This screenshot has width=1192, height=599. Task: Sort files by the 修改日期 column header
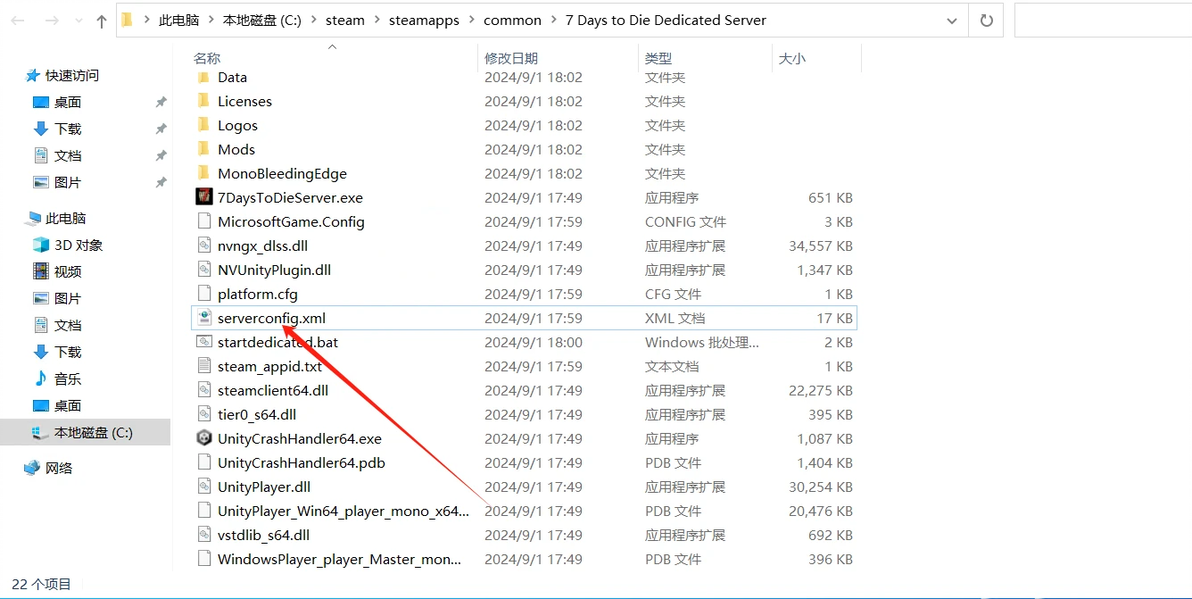(x=511, y=59)
